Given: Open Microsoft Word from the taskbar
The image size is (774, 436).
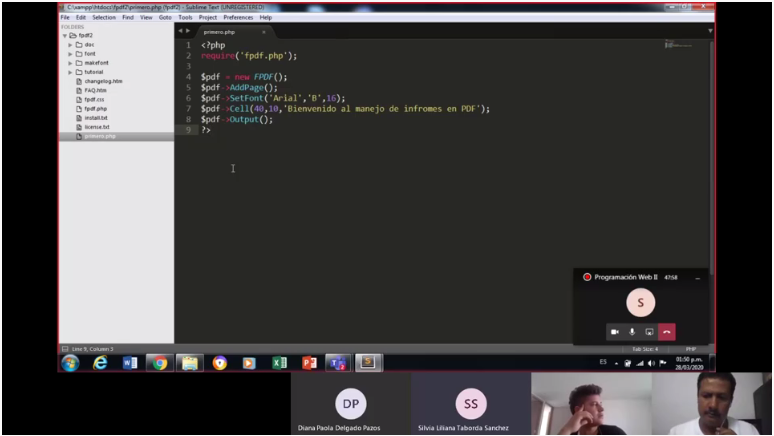Looking at the screenshot, I should [x=130, y=363].
